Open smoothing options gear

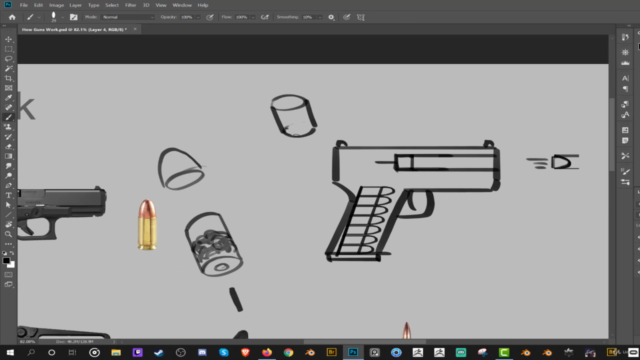(331, 17)
